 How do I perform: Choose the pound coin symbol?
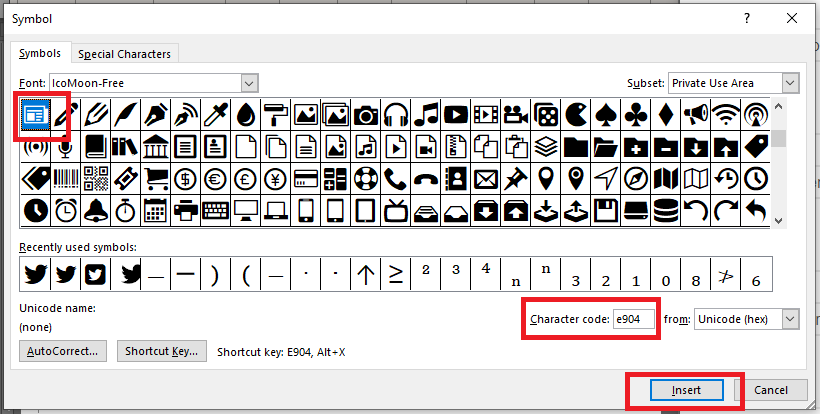pos(246,179)
